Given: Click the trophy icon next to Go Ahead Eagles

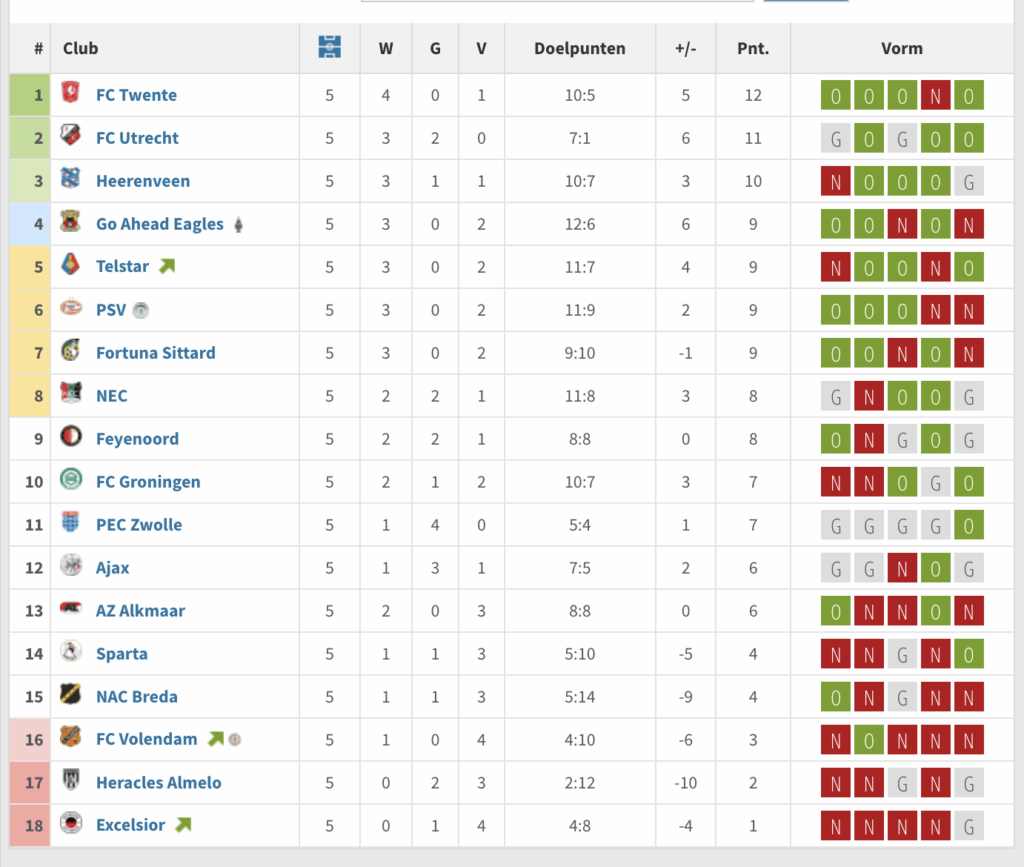Looking at the screenshot, I should point(236,223).
